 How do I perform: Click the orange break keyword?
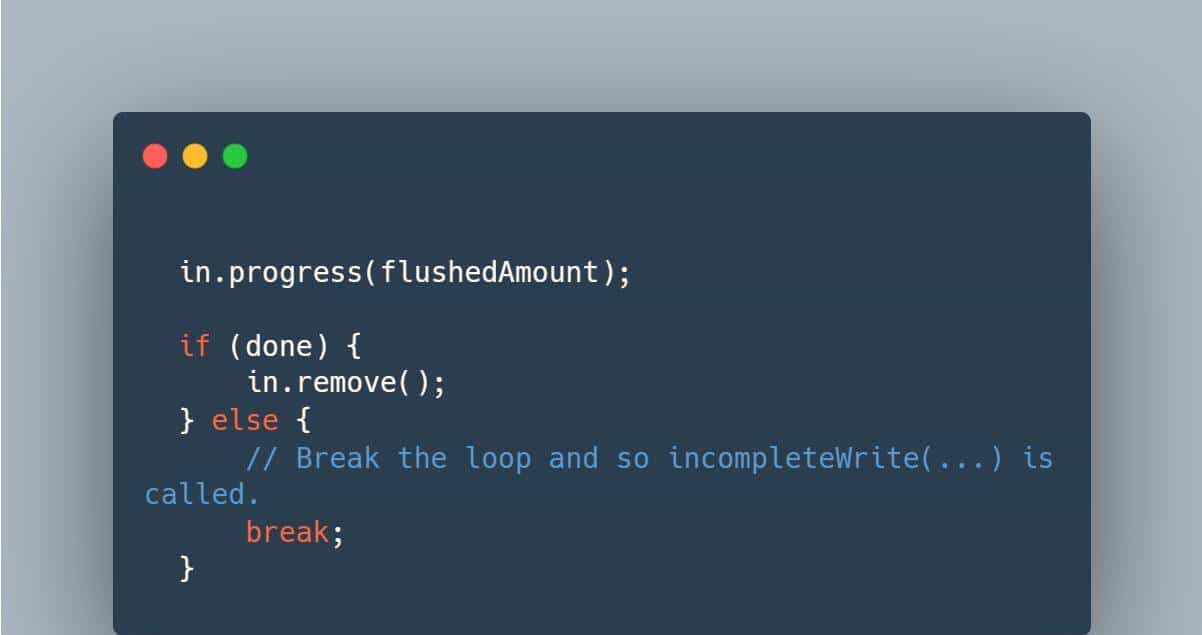(287, 532)
